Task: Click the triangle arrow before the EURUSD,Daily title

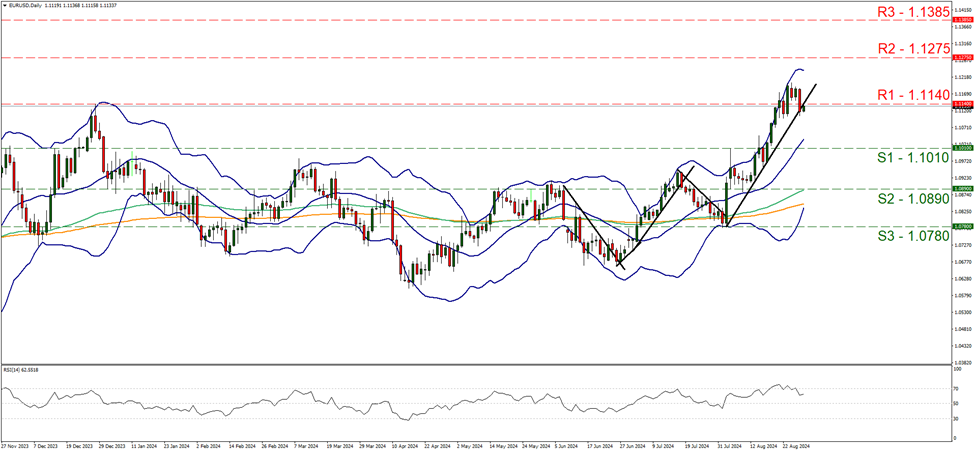Action: point(4,4)
